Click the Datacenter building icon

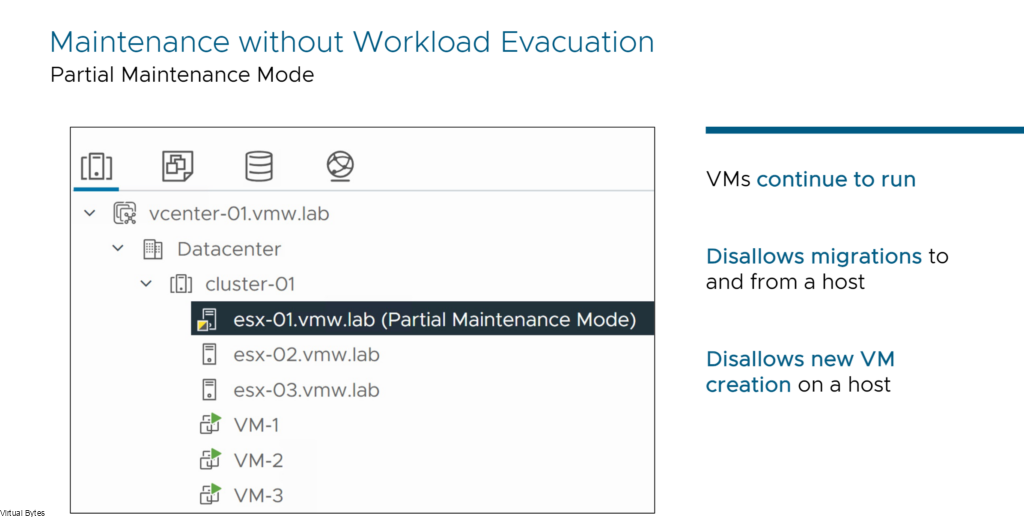tap(153, 249)
